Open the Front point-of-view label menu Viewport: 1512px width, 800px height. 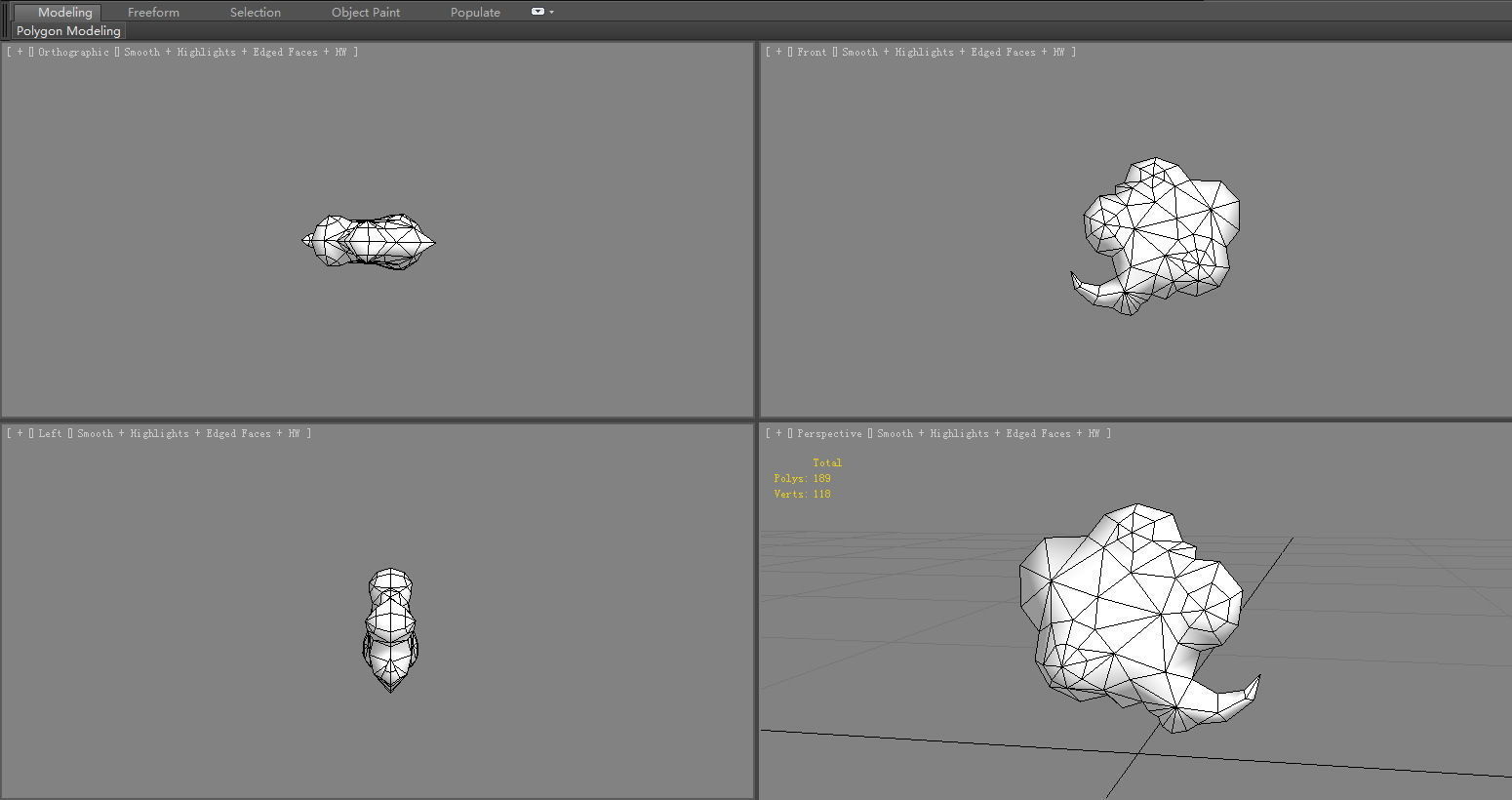(x=812, y=52)
